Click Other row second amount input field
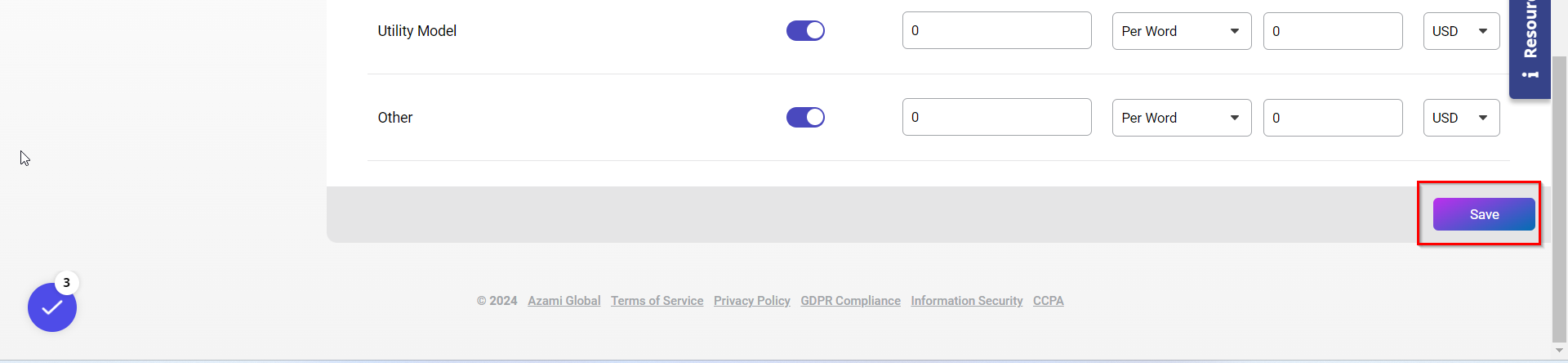This screenshot has width=1568, height=363. pyautogui.click(x=1332, y=118)
